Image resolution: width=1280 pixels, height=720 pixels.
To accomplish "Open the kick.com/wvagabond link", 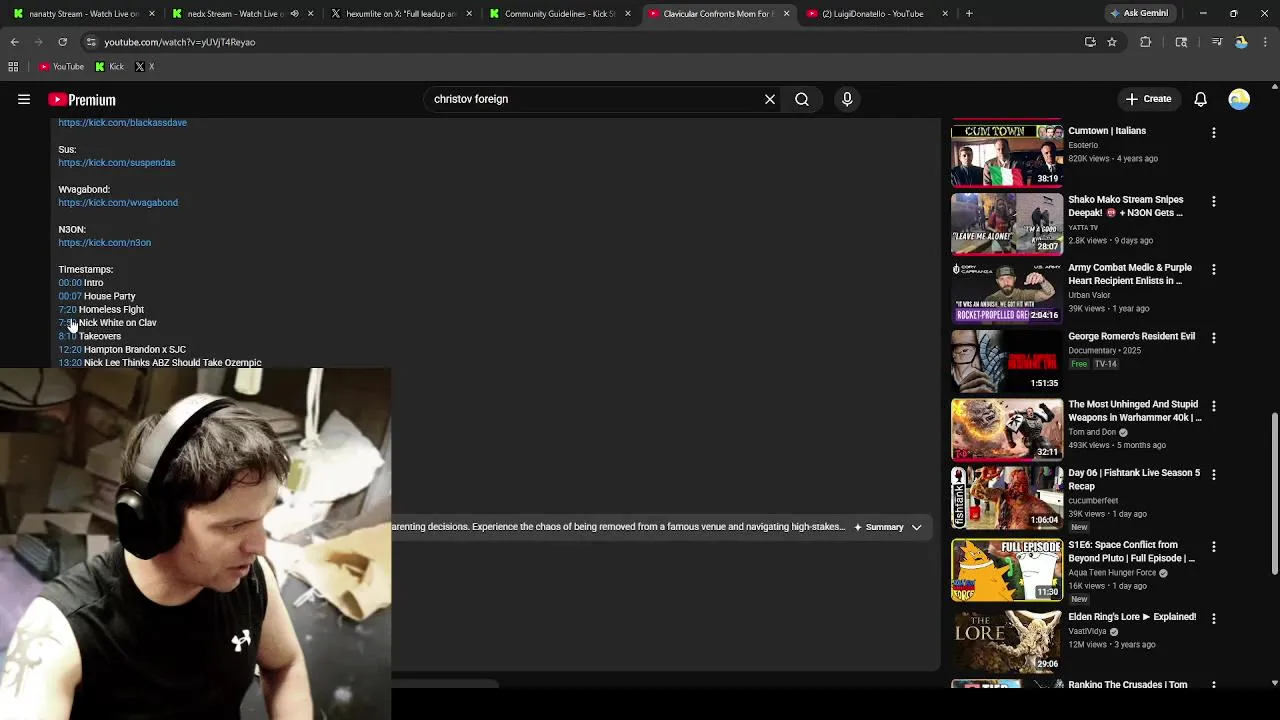I will click(x=118, y=202).
